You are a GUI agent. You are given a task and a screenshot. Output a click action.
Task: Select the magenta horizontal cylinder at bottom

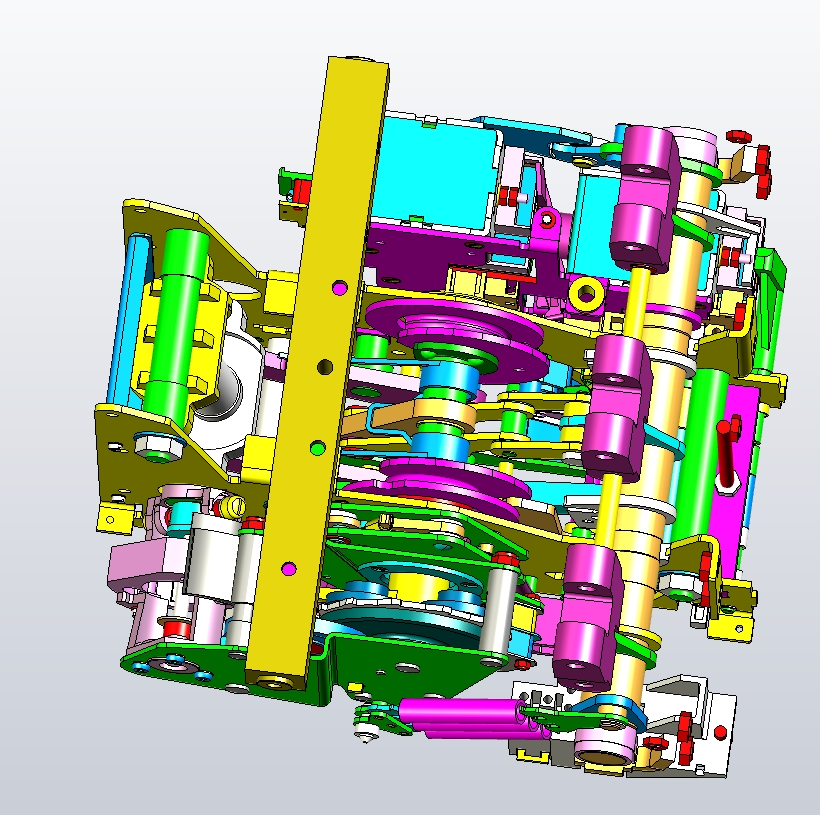460,711
